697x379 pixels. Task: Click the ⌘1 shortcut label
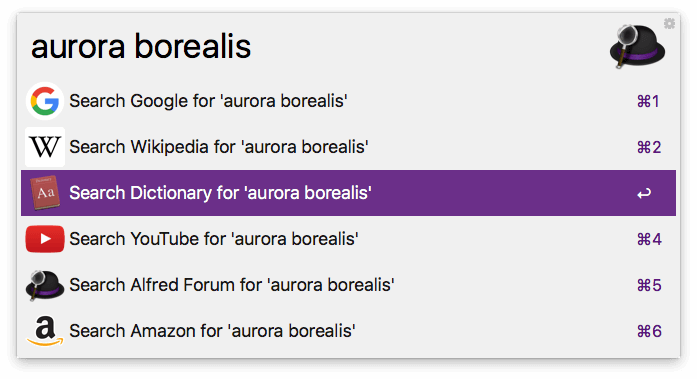(x=649, y=101)
